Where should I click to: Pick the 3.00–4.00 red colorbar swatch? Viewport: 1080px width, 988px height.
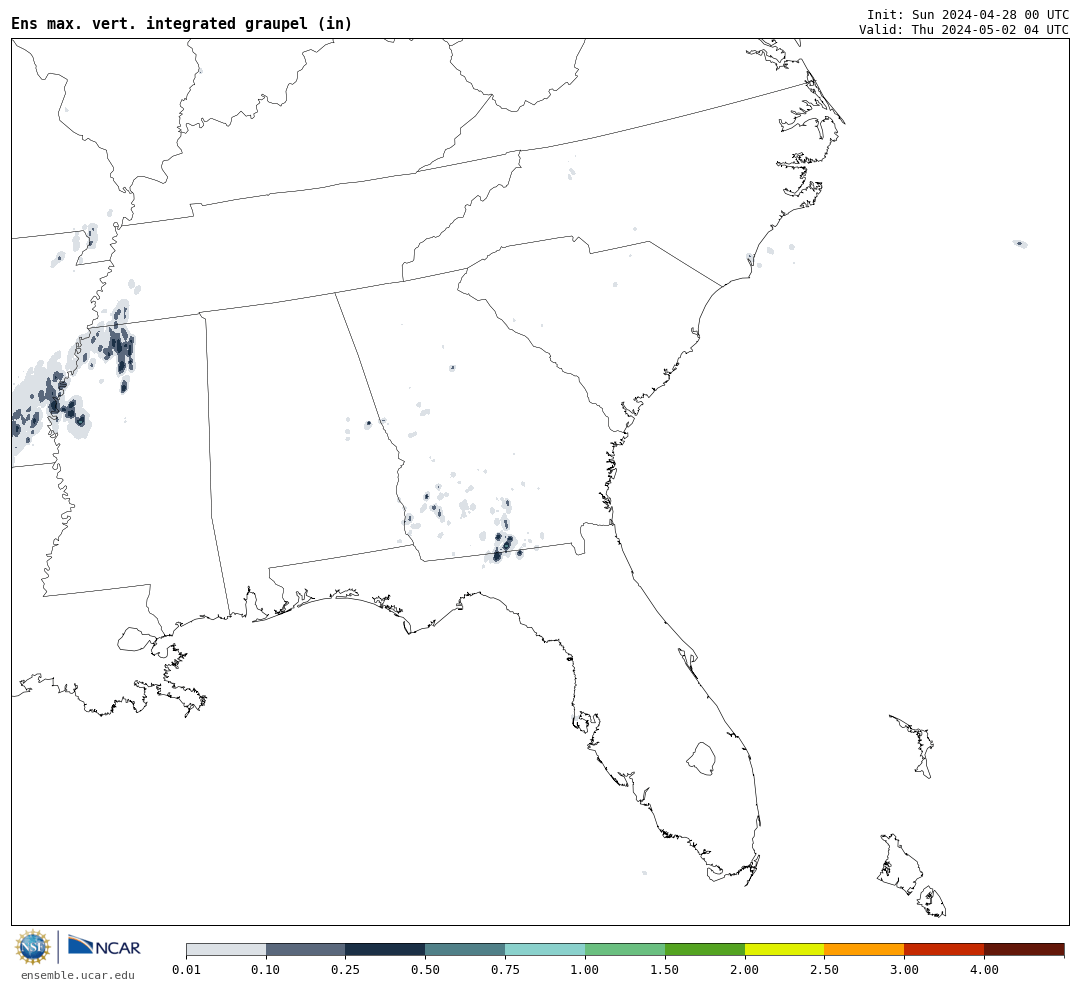pyautogui.click(x=944, y=949)
